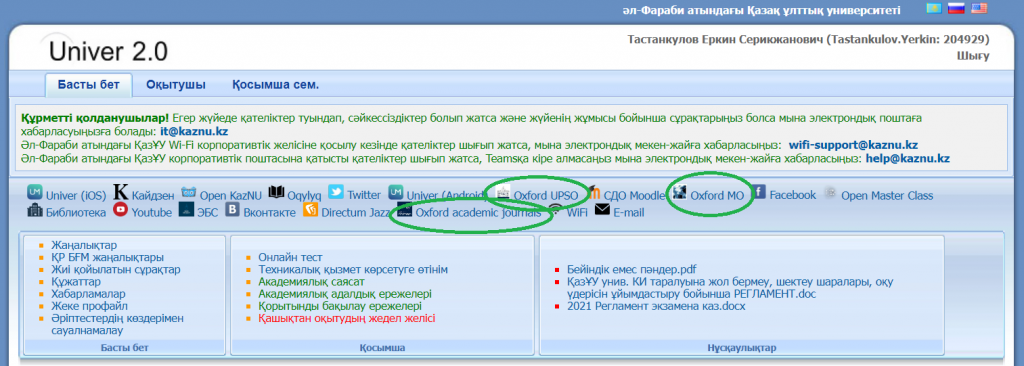1024x366 pixels.
Task: Open Академиялық адалдық ережелері link
Action: pyautogui.click(x=345, y=294)
